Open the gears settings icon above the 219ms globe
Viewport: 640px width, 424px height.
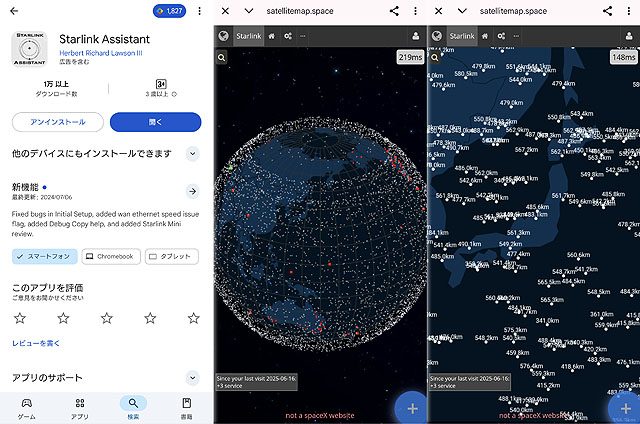coord(288,36)
